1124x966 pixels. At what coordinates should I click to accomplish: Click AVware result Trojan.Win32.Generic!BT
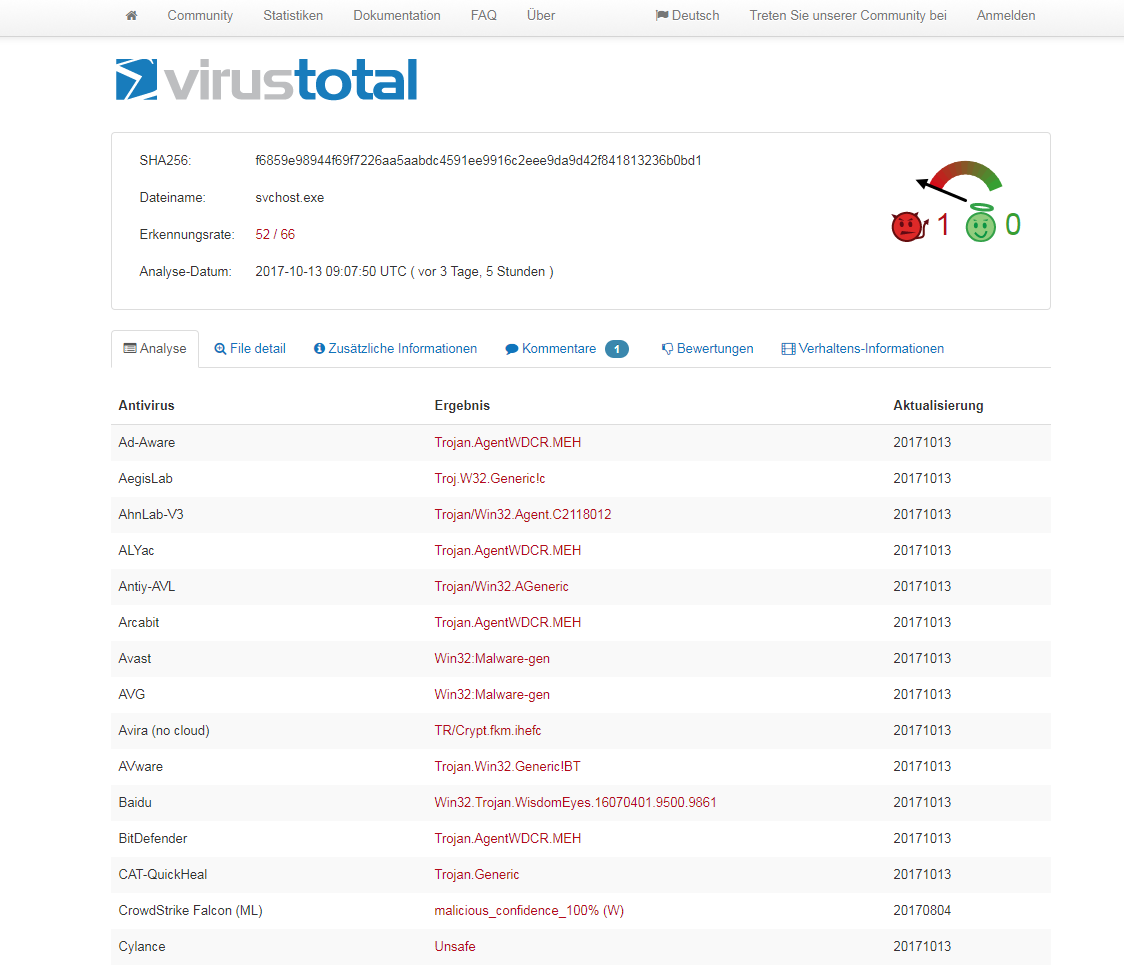click(x=508, y=766)
